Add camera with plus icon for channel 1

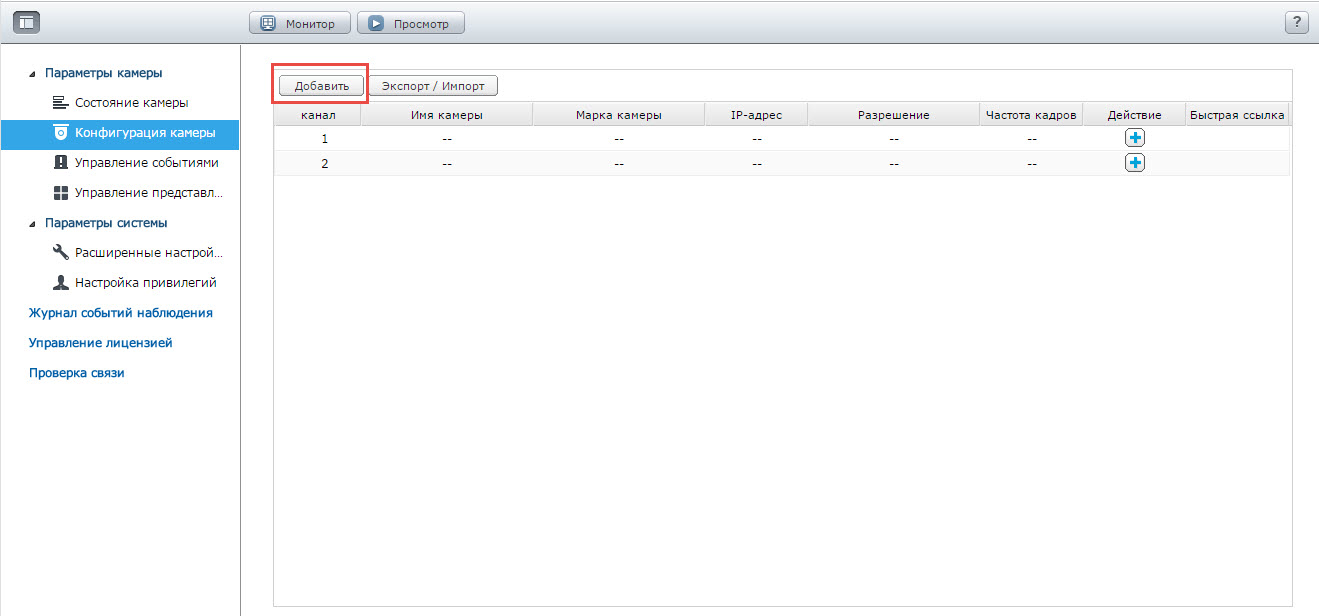pos(1135,139)
